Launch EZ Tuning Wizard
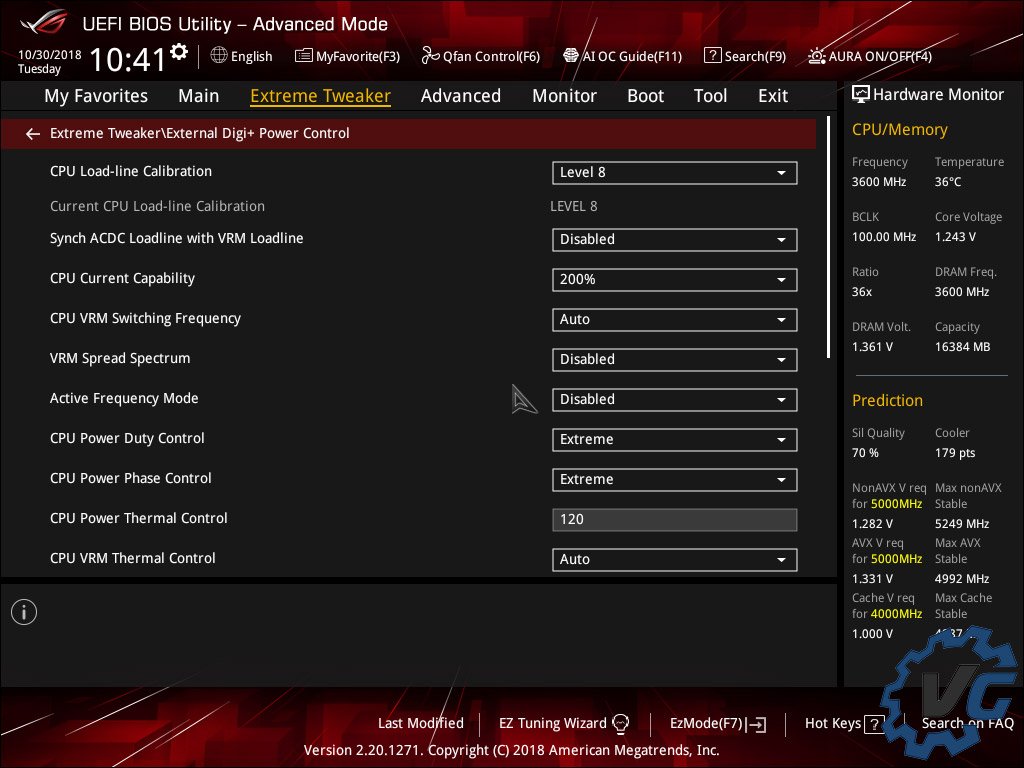The image size is (1024, 768). pos(564,723)
